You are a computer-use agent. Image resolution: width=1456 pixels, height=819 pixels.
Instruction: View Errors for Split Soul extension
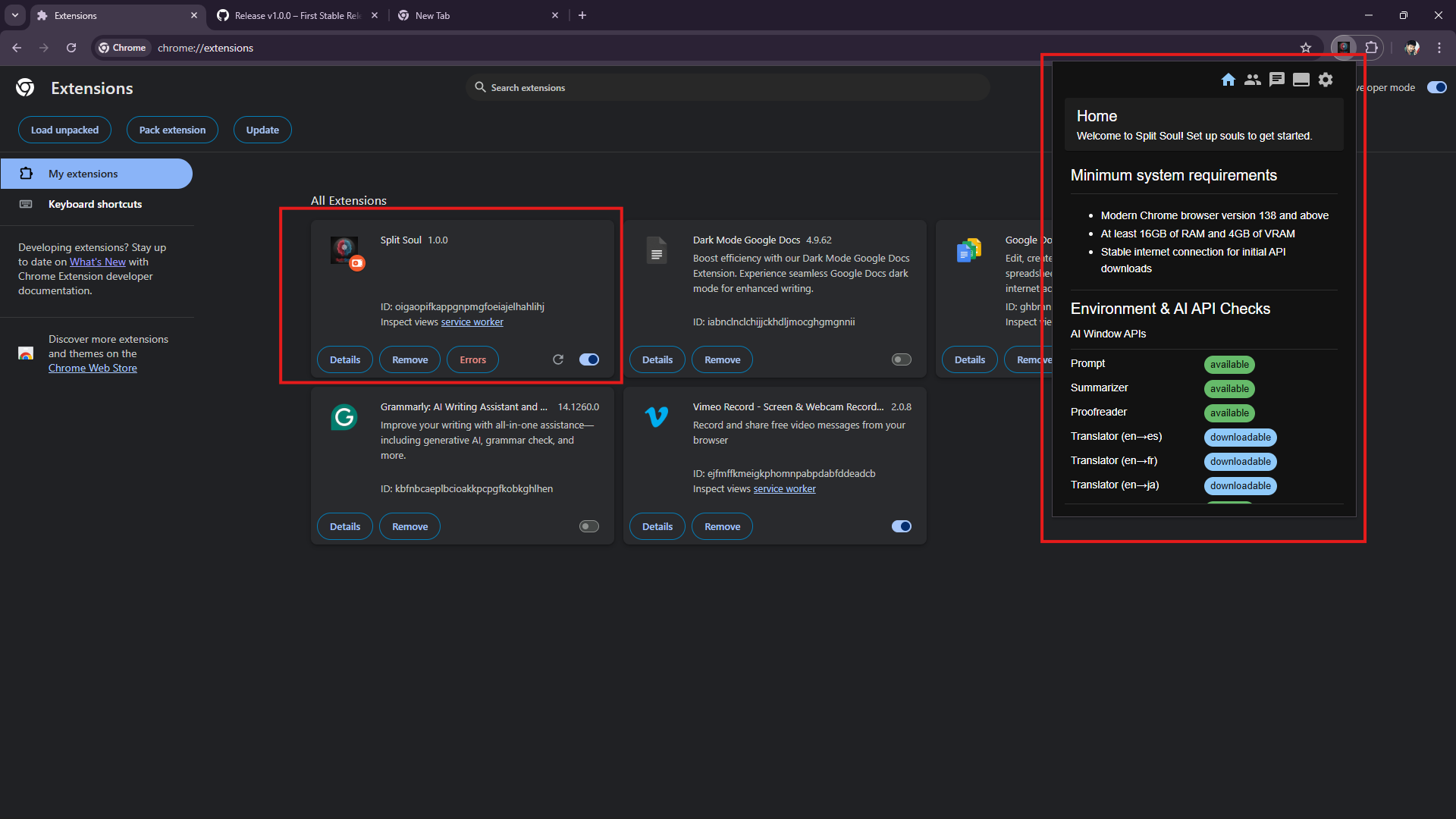(x=472, y=359)
